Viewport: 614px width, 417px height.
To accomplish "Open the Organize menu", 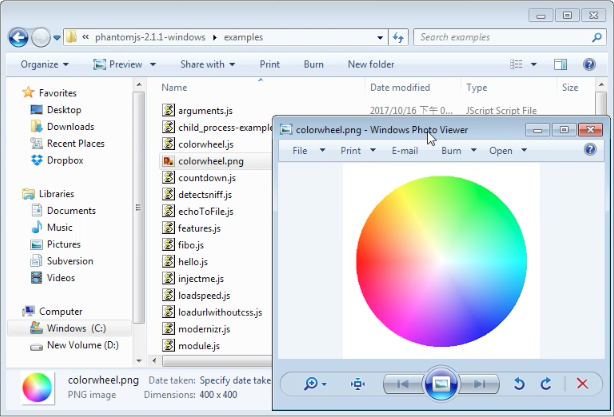I will click(x=44, y=64).
